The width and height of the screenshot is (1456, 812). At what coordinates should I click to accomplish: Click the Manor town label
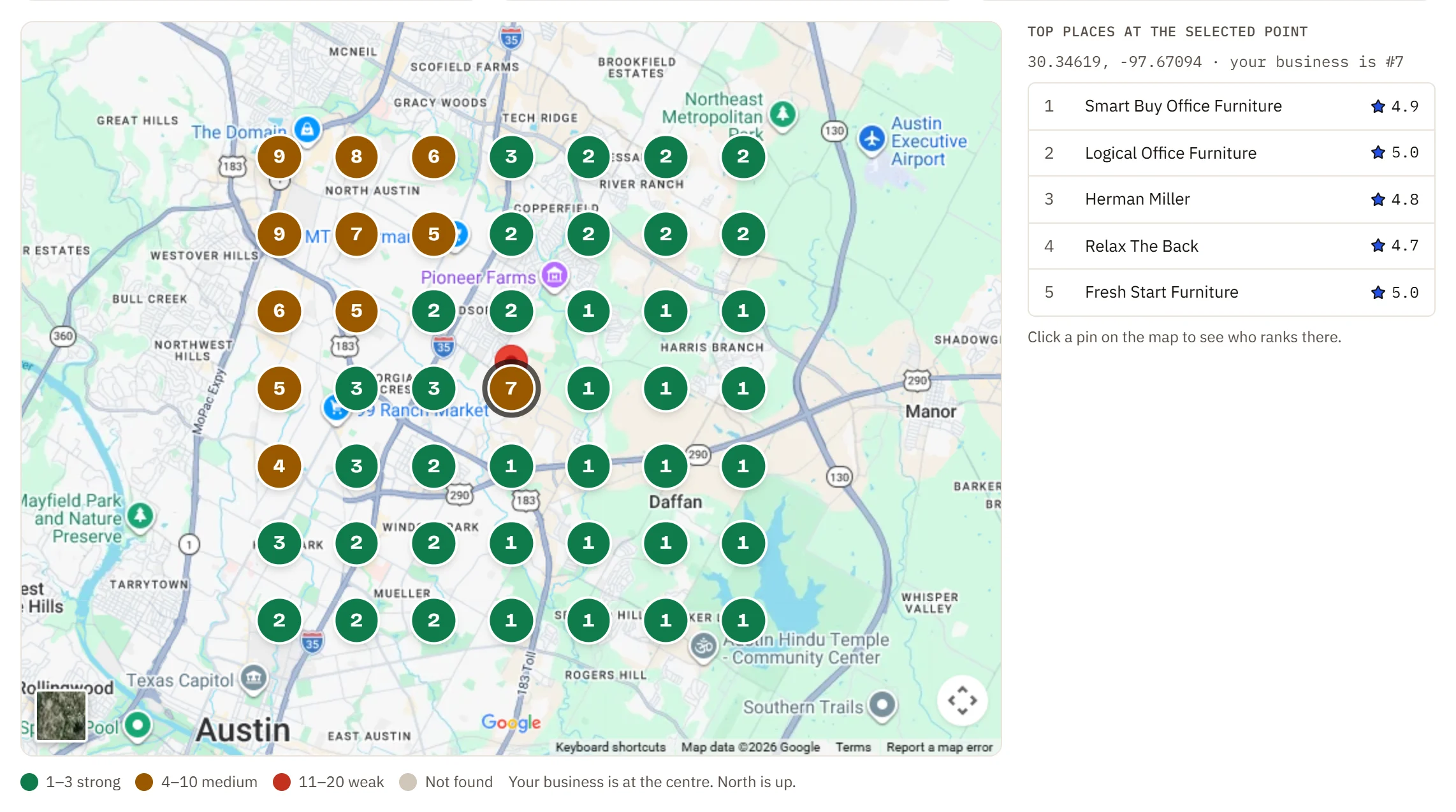pos(931,412)
